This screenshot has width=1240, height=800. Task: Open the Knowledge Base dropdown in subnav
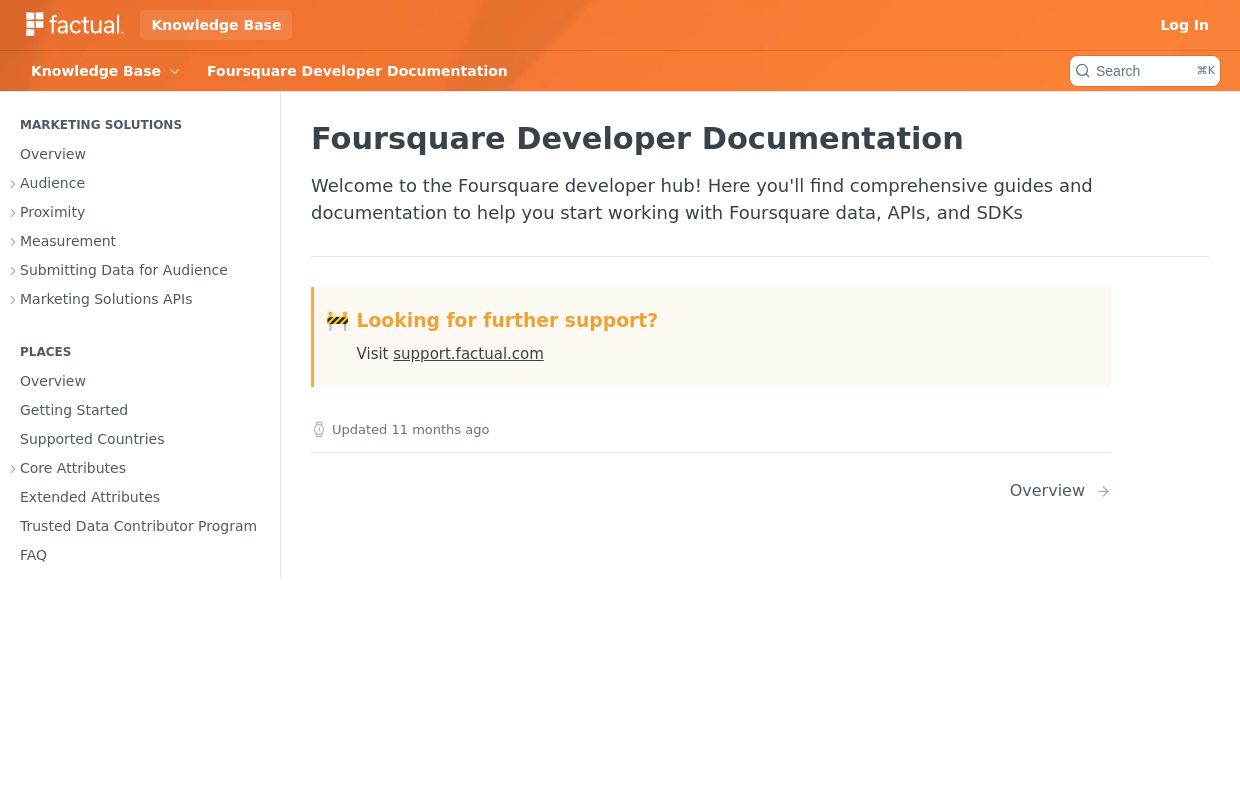click(x=105, y=71)
